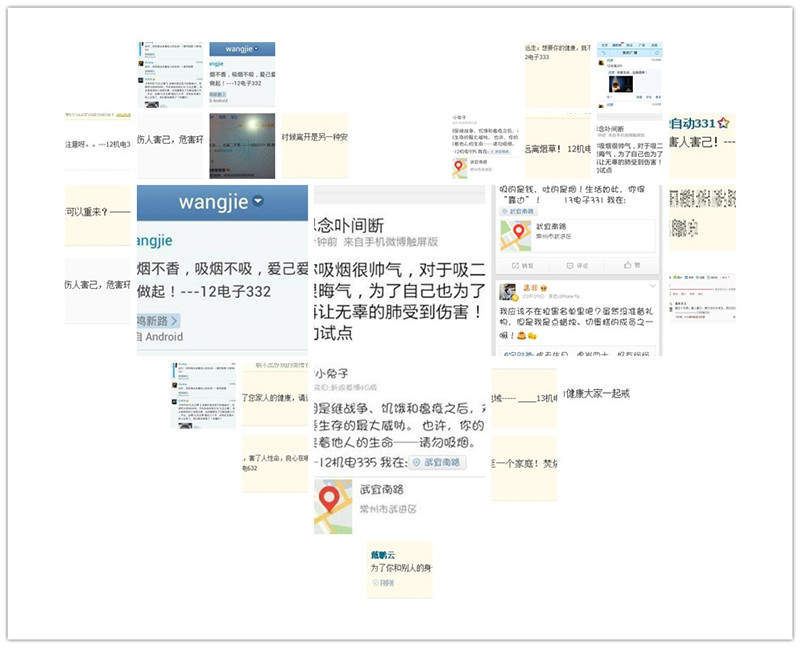Expand the chevron on the 孟非 post
The image size is (800, 647).
pos(654,285)
